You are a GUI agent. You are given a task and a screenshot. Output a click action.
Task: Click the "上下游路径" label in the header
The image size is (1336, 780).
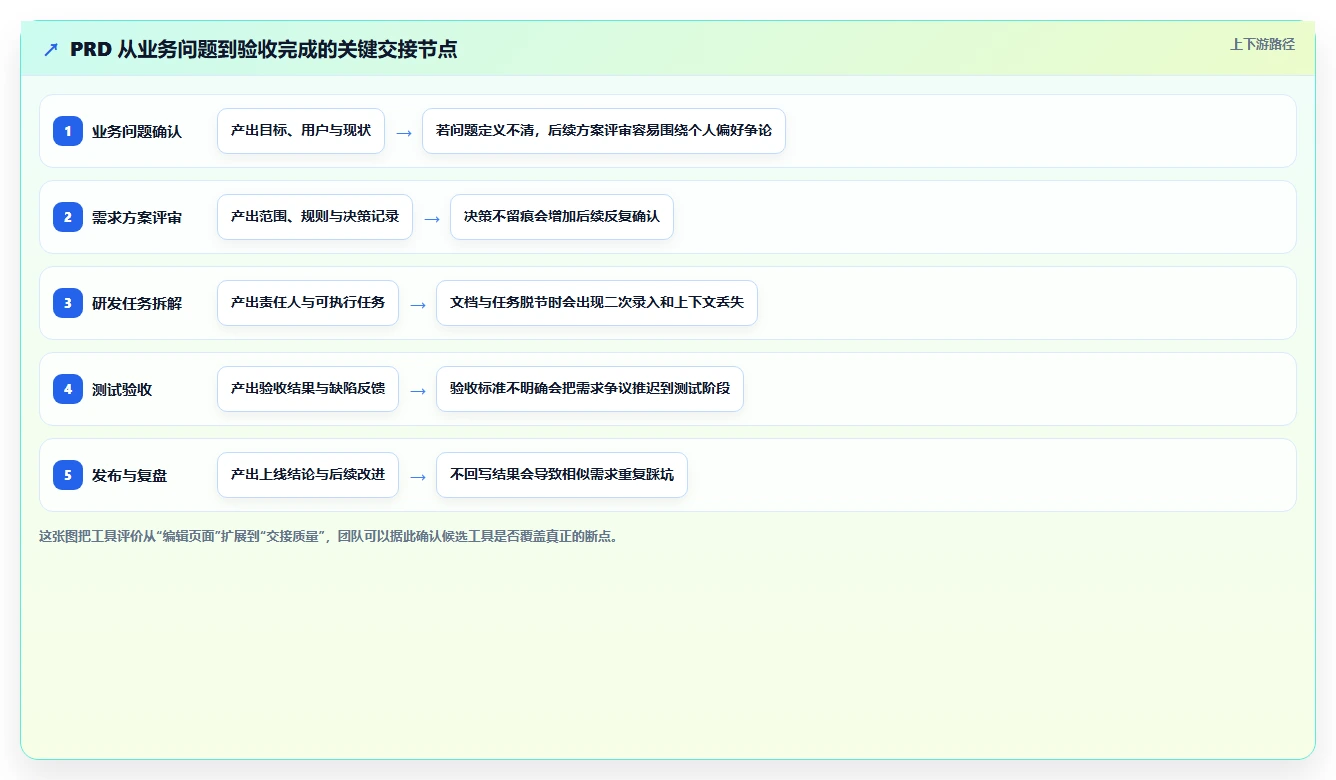pyautogui.click(x=1262, y=44)
